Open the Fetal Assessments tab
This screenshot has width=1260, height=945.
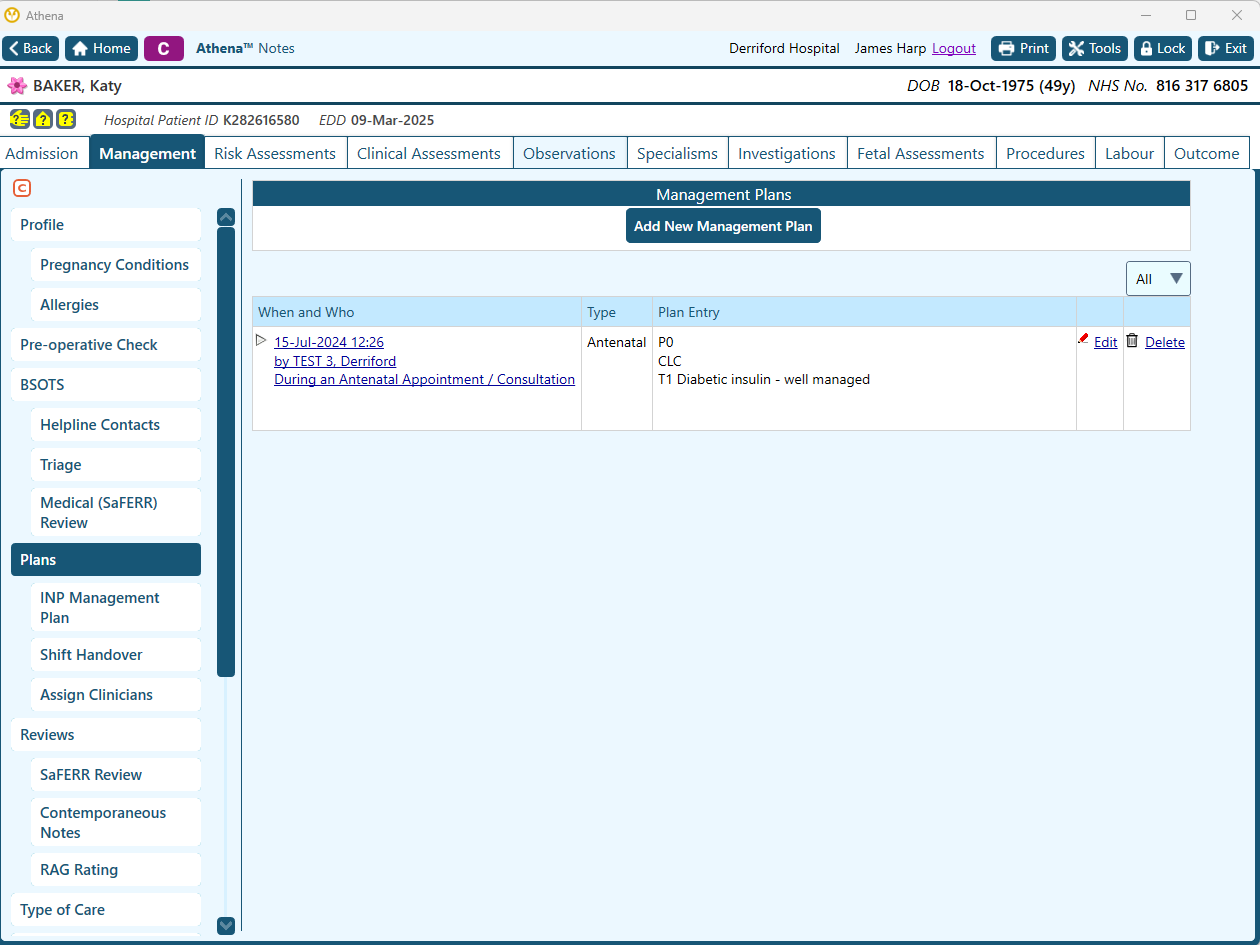921,153
